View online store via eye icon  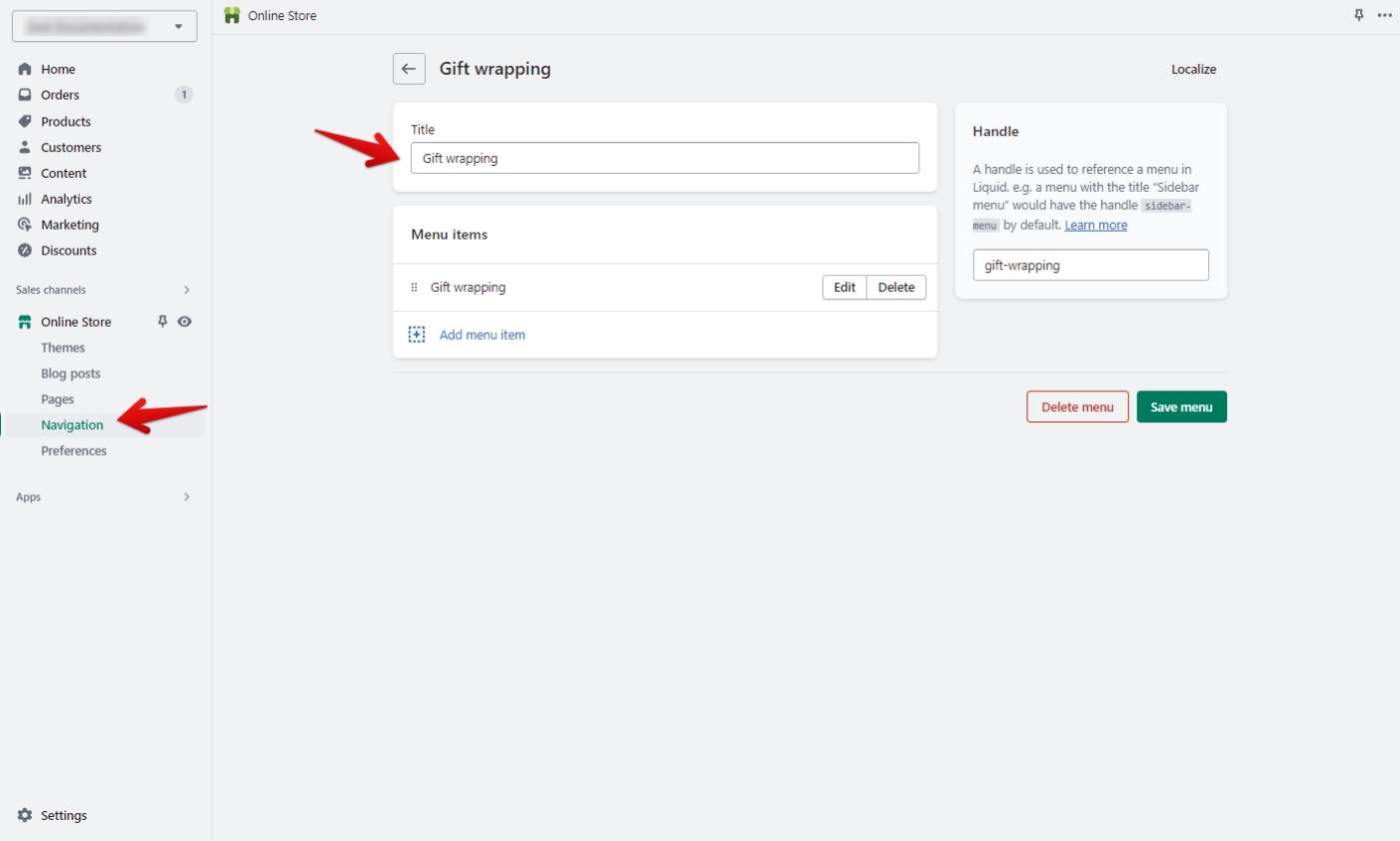point(185,322)
